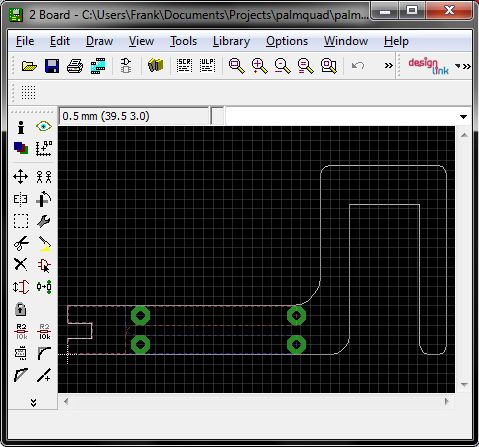
Task: Show hidden toolbar buttons next to undo
Action: [388, 66]
